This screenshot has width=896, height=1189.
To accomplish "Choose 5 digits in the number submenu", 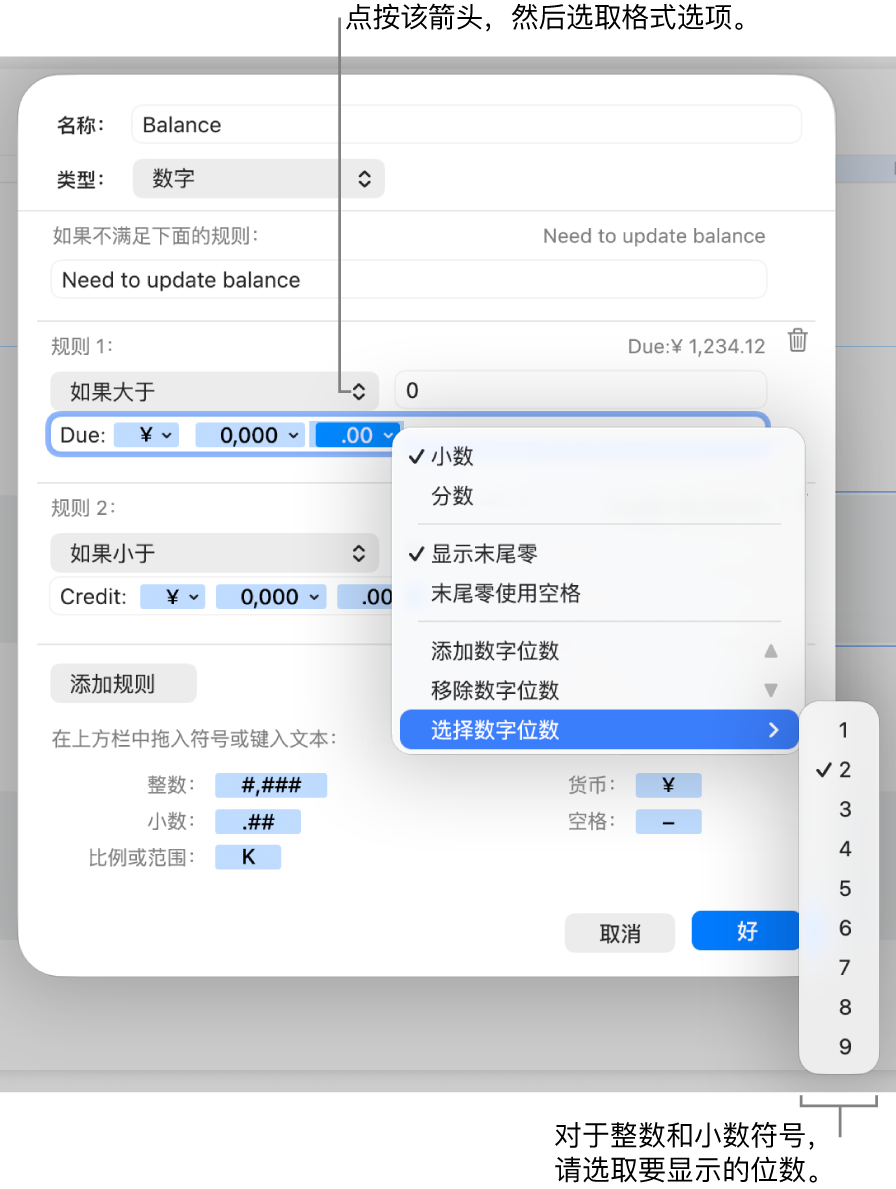I will [x=843, y=888].
